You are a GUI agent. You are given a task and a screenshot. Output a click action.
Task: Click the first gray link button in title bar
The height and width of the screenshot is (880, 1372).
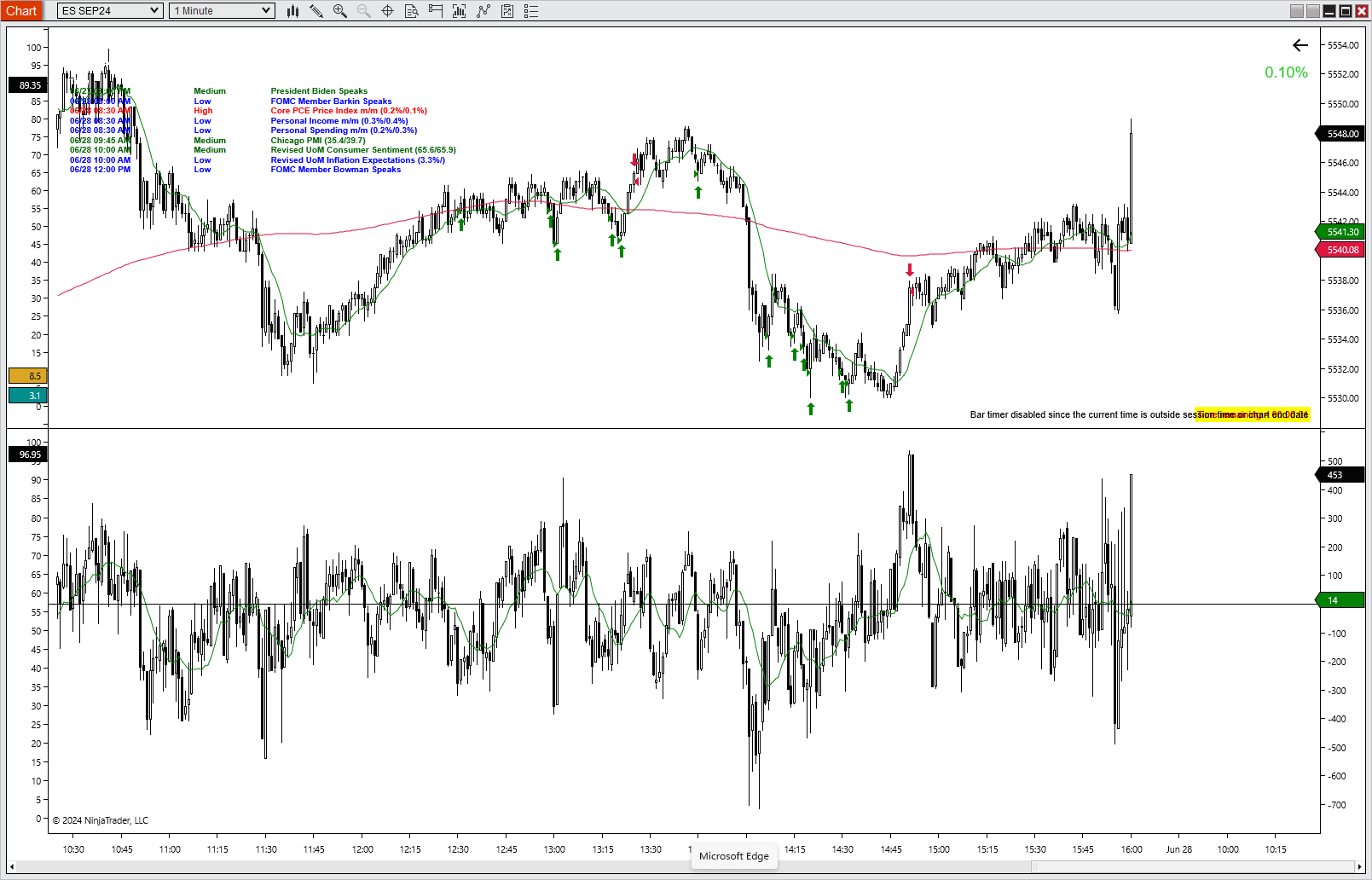tap(1297, 11)
